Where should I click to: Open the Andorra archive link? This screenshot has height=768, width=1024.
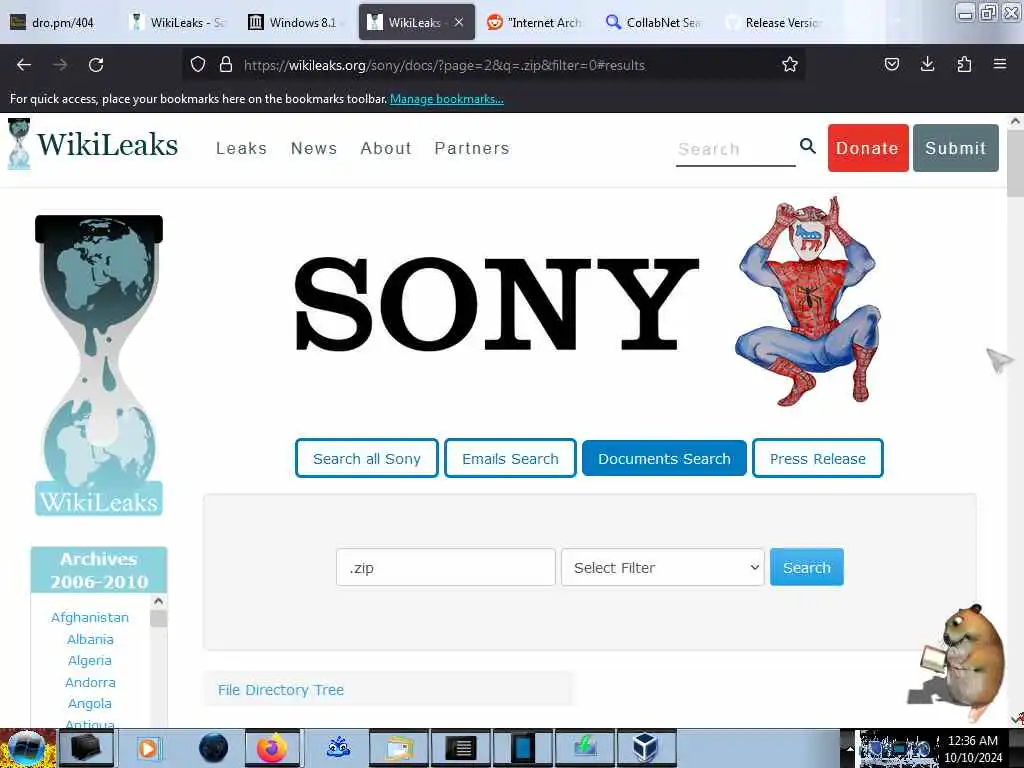90,682
